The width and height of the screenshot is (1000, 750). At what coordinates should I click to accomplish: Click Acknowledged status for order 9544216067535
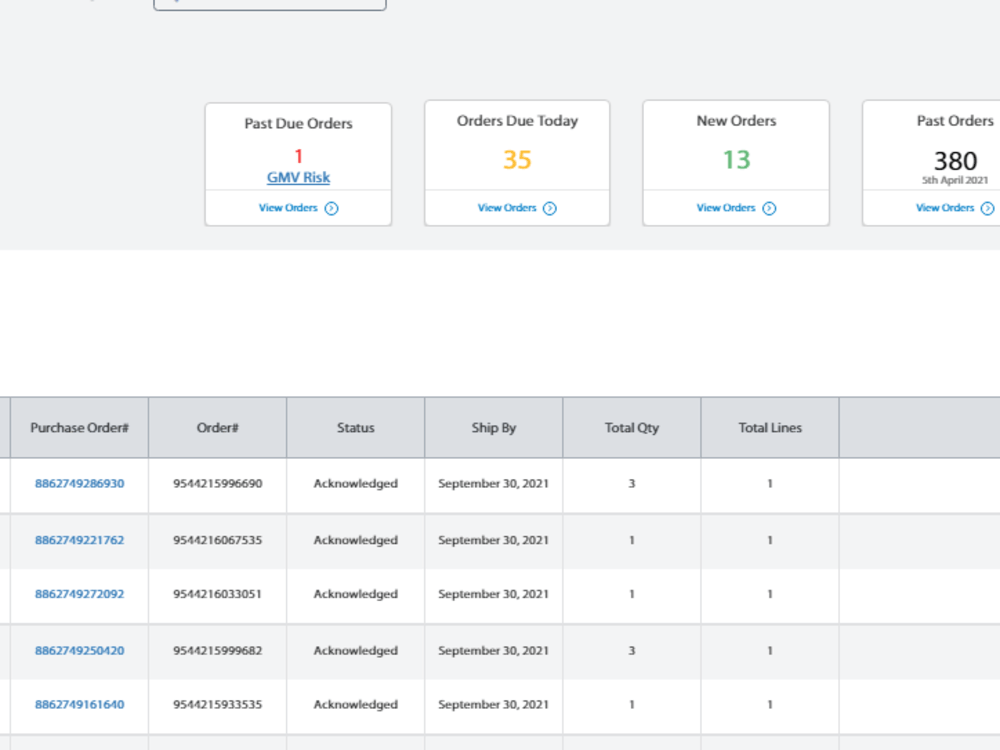point(356,540)
